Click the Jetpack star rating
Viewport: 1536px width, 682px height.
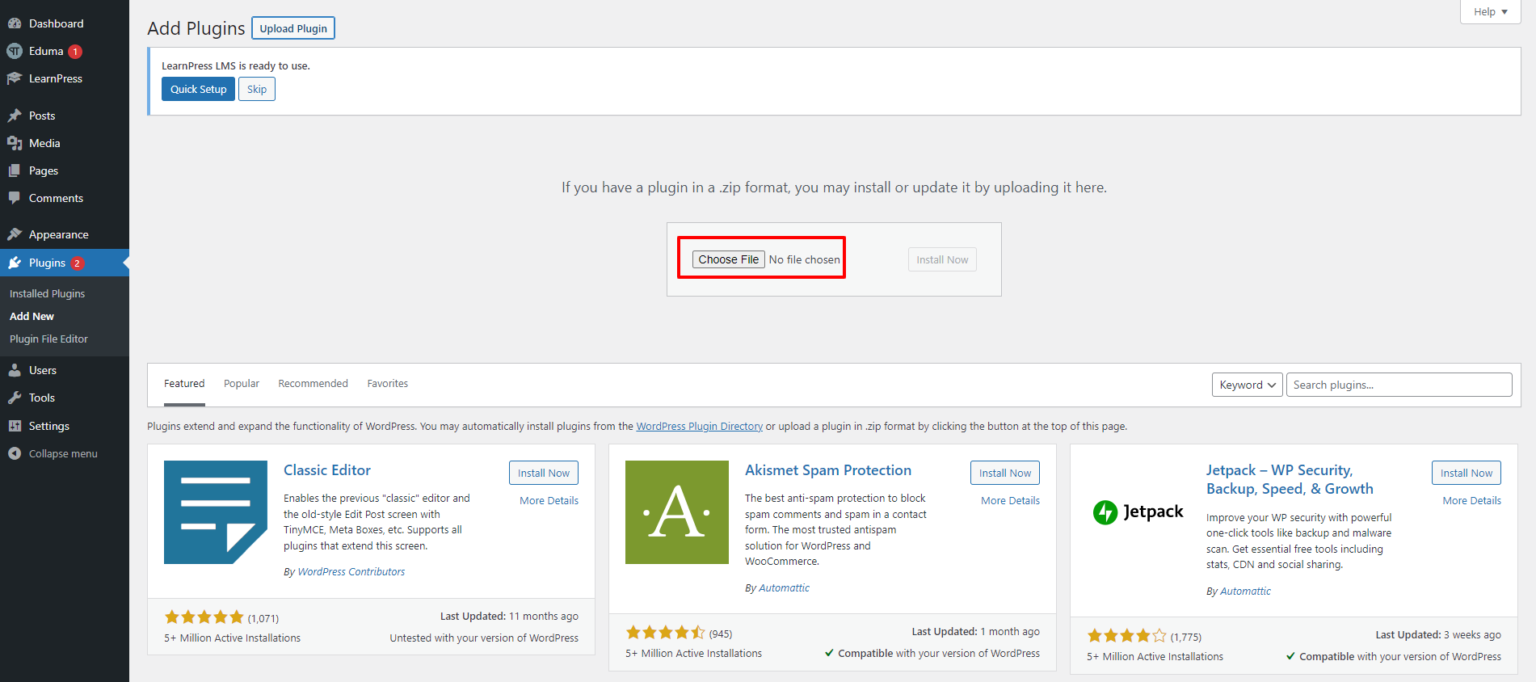1127,635
